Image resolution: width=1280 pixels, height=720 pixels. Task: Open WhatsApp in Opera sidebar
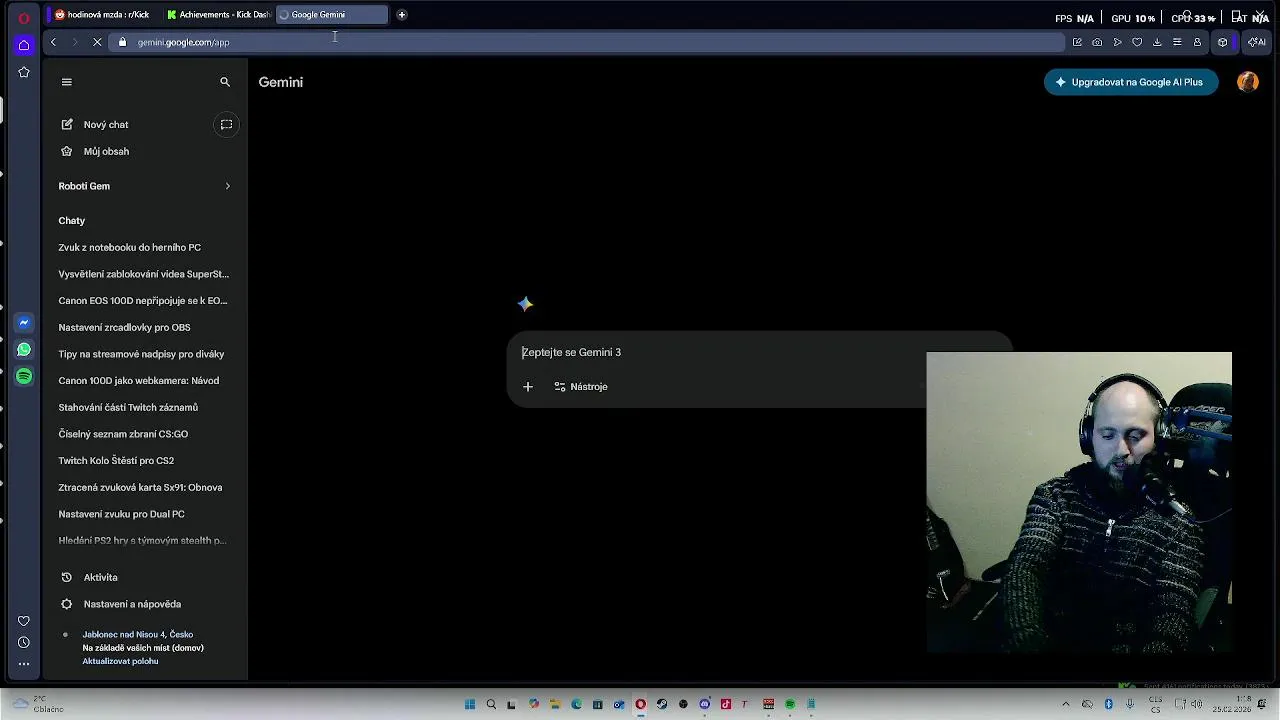pyautogui.click(x=24, y=350)
